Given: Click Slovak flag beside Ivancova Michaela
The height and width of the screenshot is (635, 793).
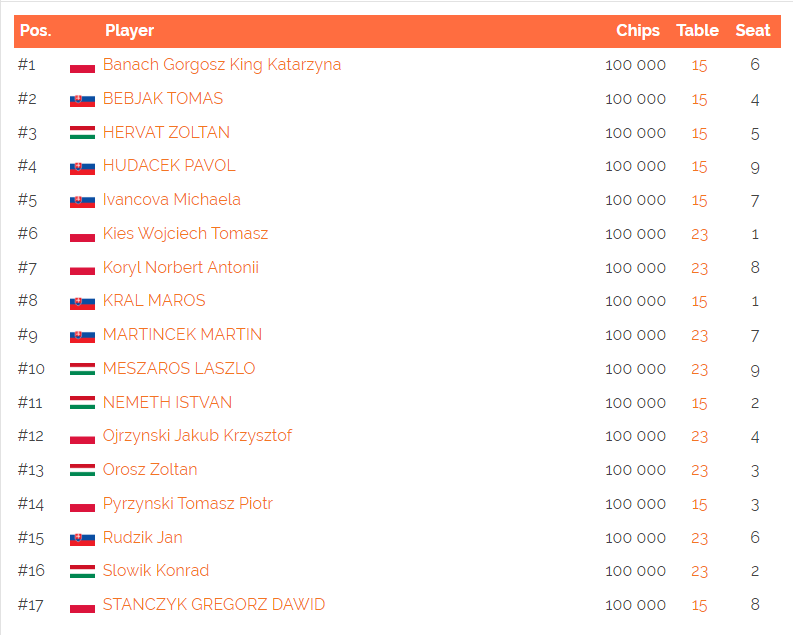Looking at the screenshot, I should pyautogui.click(x=82, y=201).
